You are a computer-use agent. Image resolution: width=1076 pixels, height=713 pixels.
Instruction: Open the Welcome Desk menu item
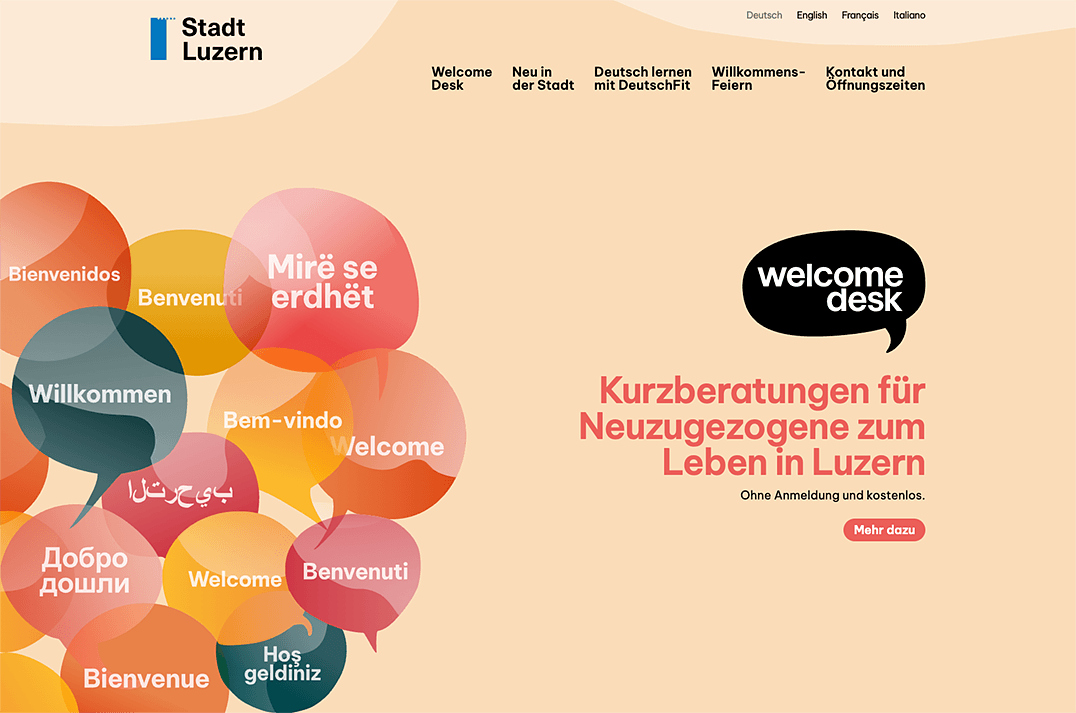(461, 78)
